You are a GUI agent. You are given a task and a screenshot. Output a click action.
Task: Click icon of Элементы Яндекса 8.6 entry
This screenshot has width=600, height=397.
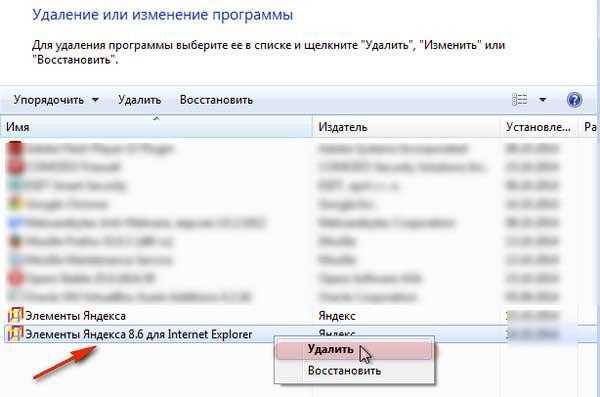click(x=16, y=334)
